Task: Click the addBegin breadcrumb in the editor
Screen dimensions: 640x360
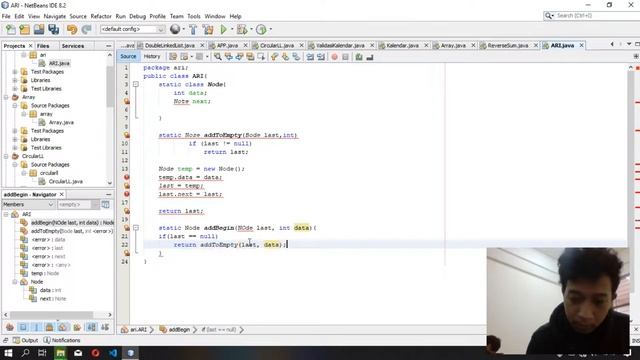Action: 175,329
